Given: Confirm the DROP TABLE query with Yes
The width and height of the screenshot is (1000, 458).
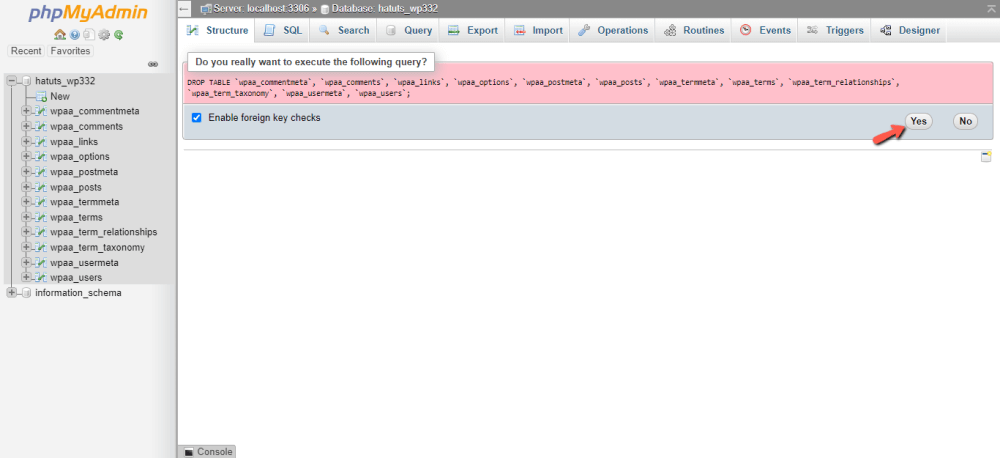Looking at the screenshot, I should 918,121.
